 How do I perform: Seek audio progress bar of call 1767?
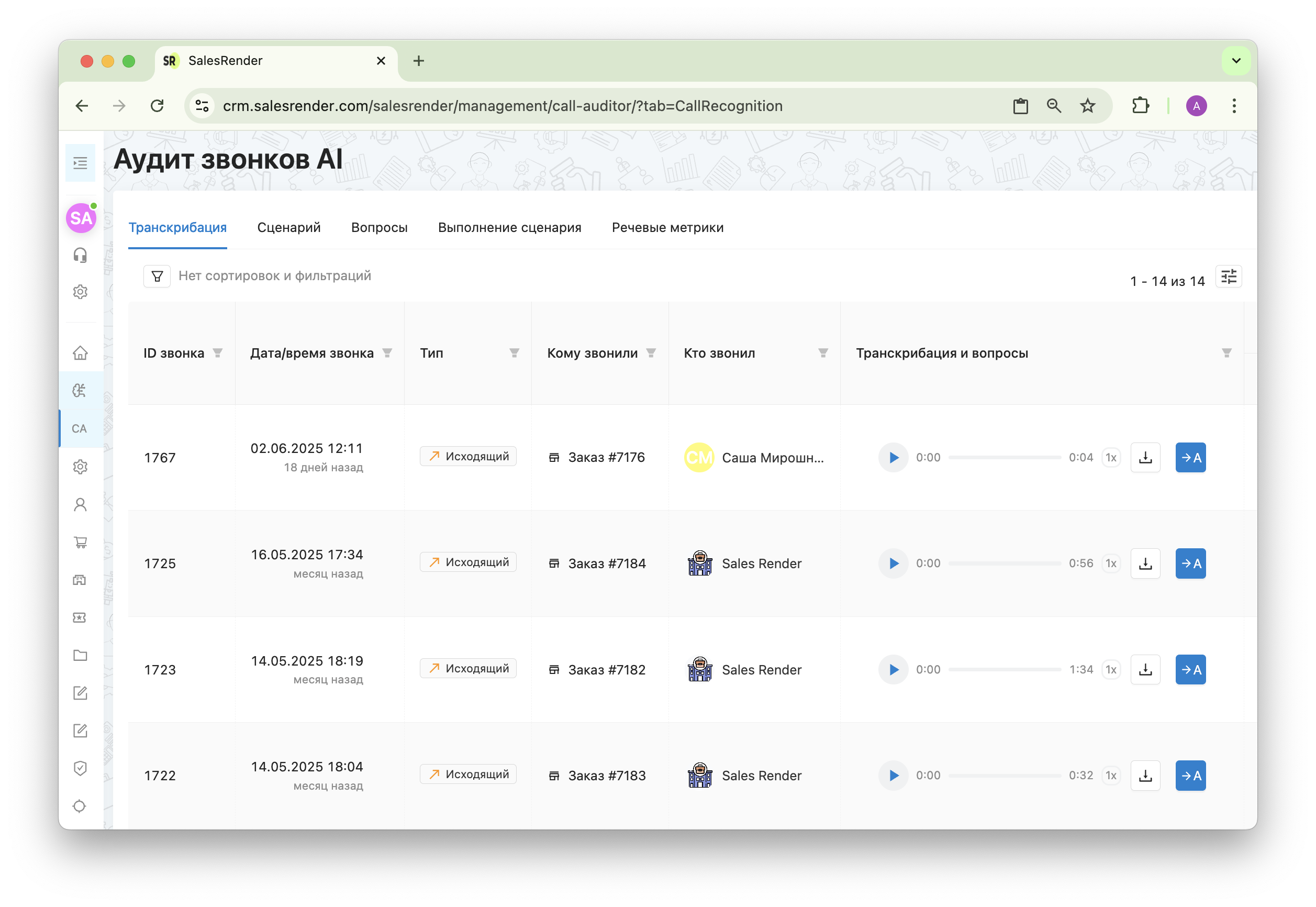point(1004,458)
